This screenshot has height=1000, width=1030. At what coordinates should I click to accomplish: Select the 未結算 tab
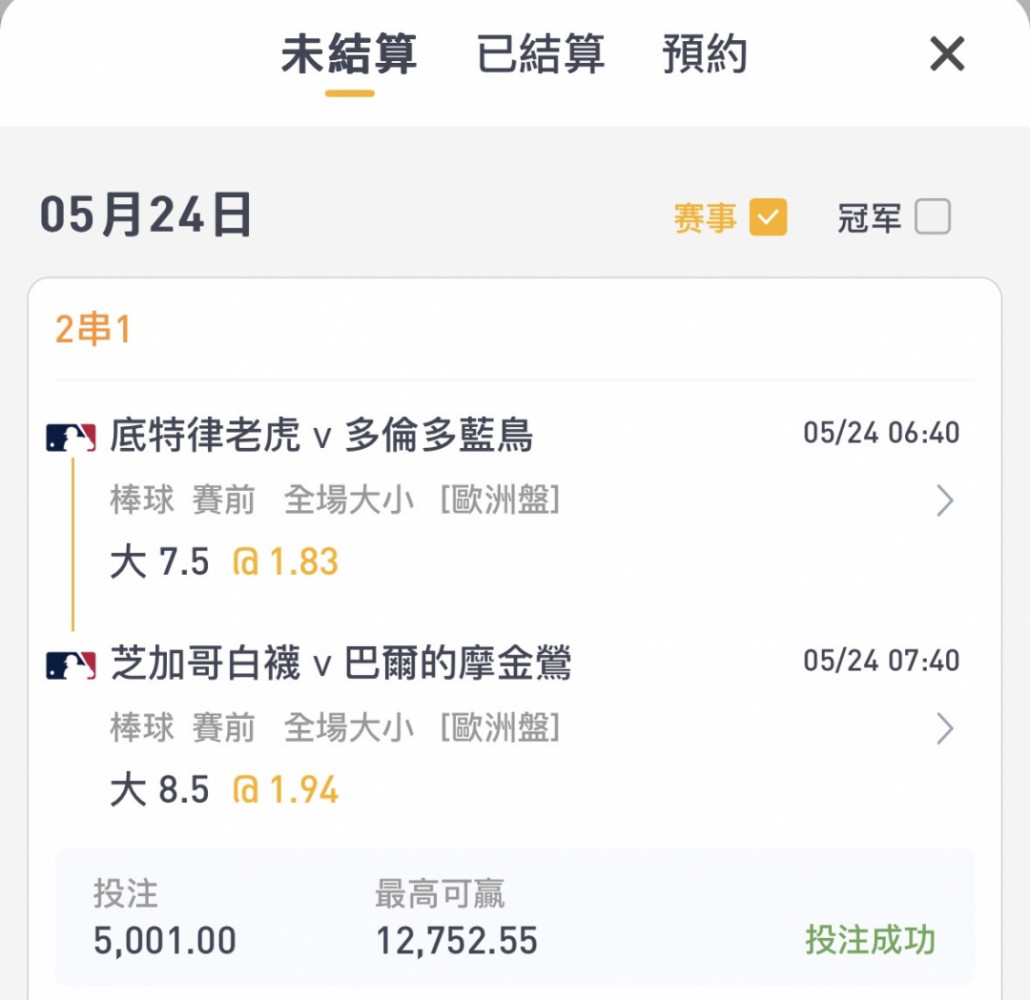(x=349, y=54)
